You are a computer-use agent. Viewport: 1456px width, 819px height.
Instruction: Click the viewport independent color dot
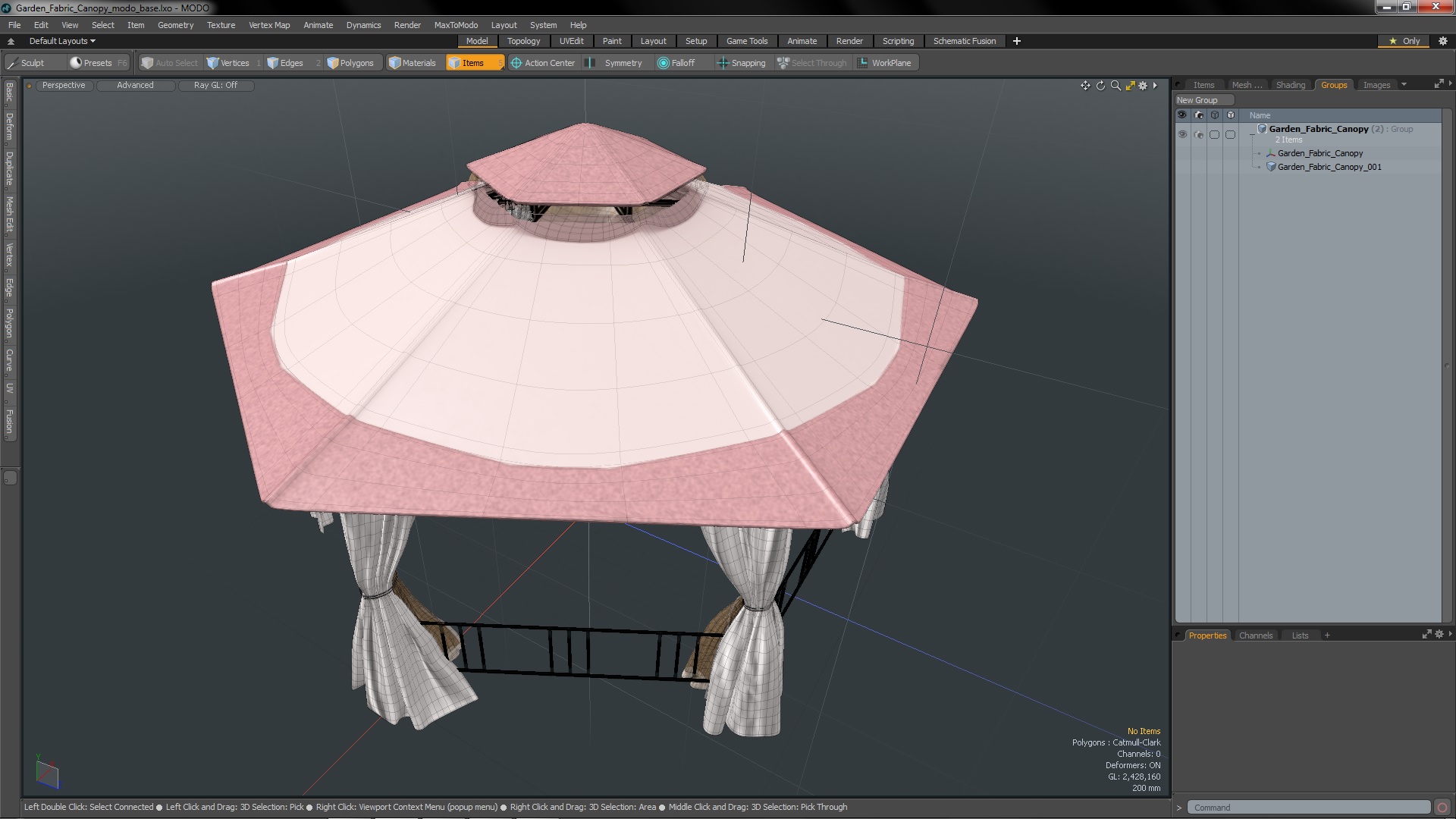tap(29, 86)
